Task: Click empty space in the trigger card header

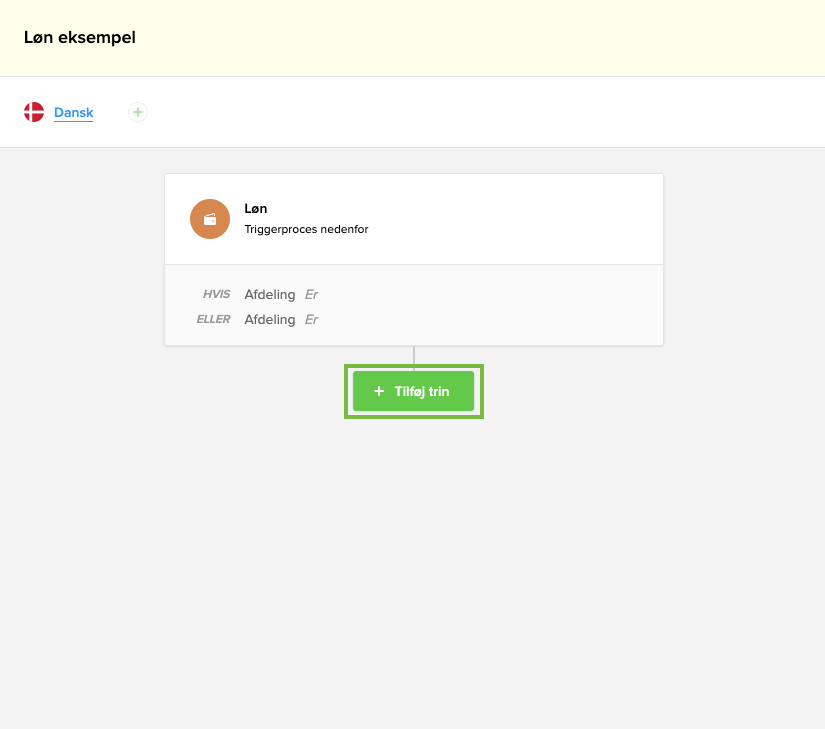Action: [520, 219]
